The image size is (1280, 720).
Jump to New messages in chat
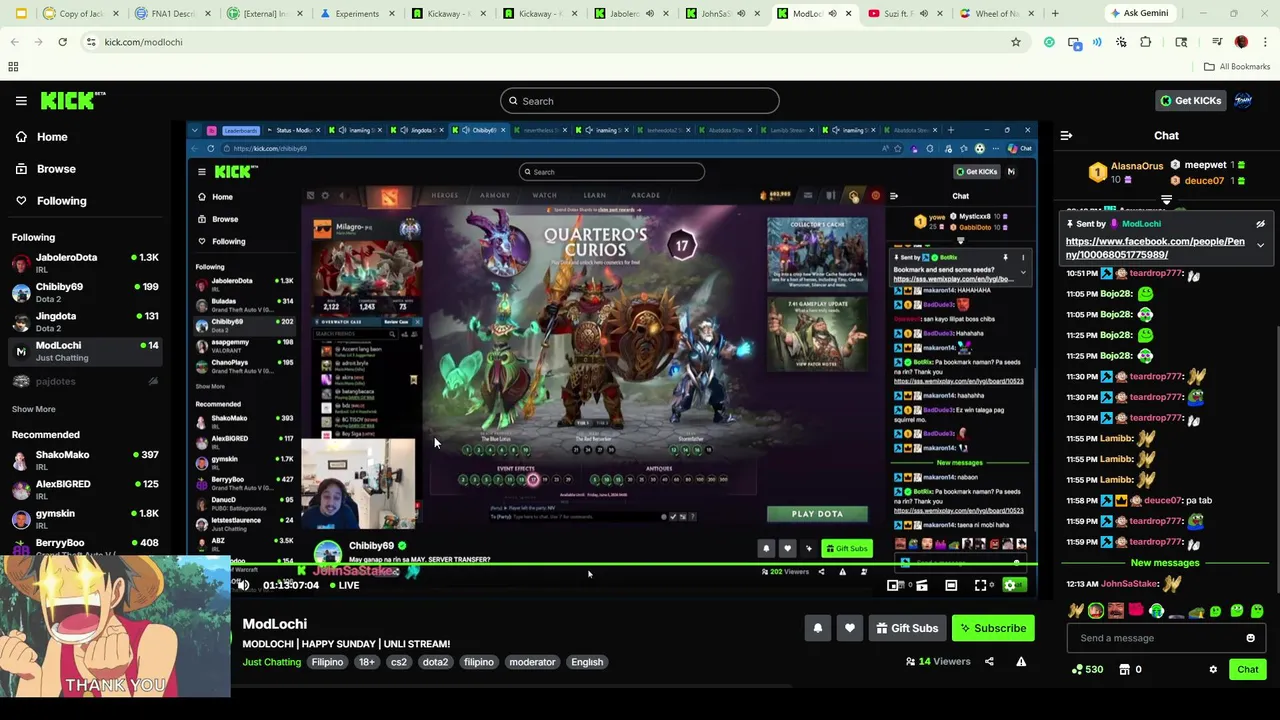point(1164,563)
